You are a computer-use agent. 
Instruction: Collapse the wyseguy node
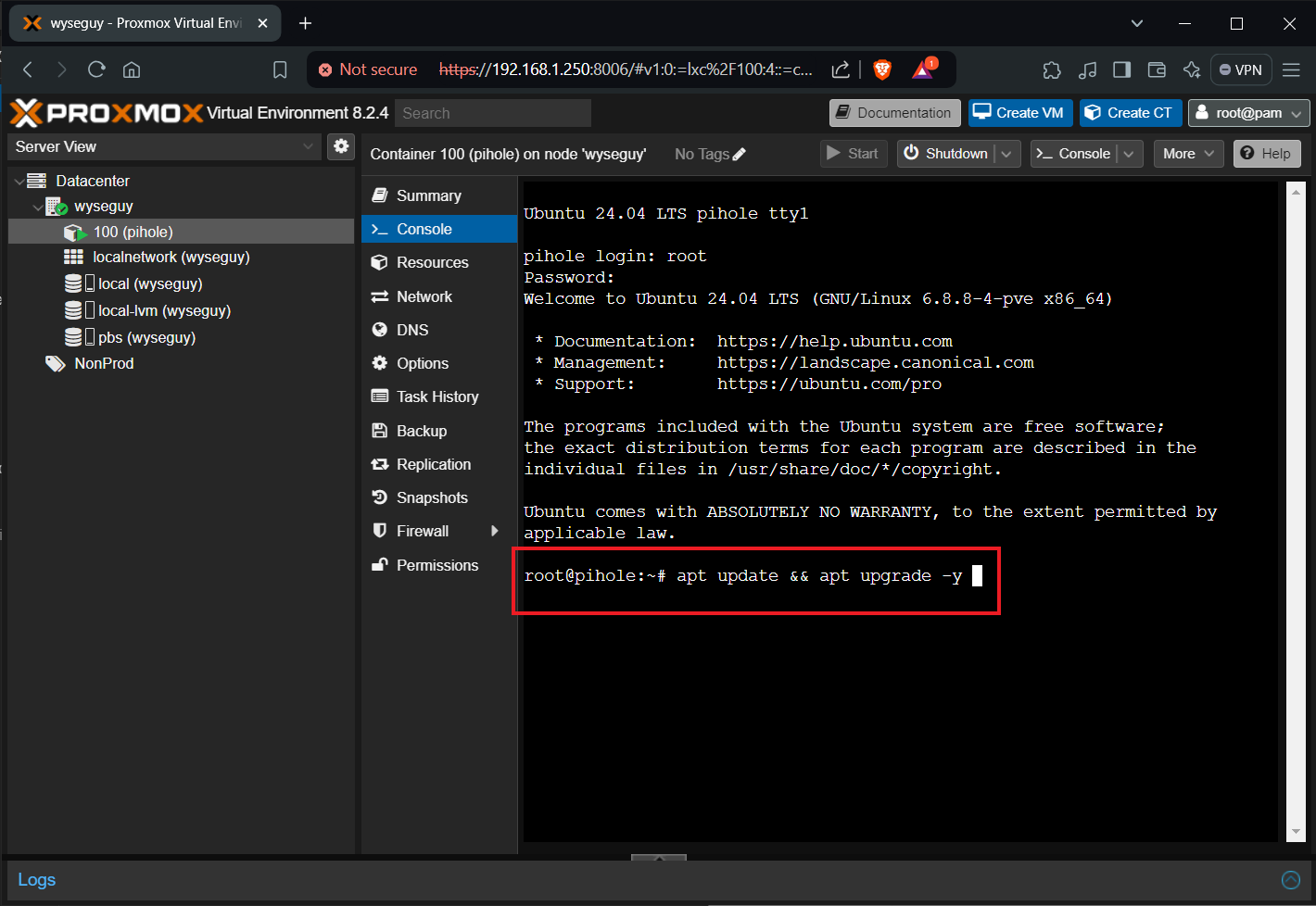tap(38, 207)
